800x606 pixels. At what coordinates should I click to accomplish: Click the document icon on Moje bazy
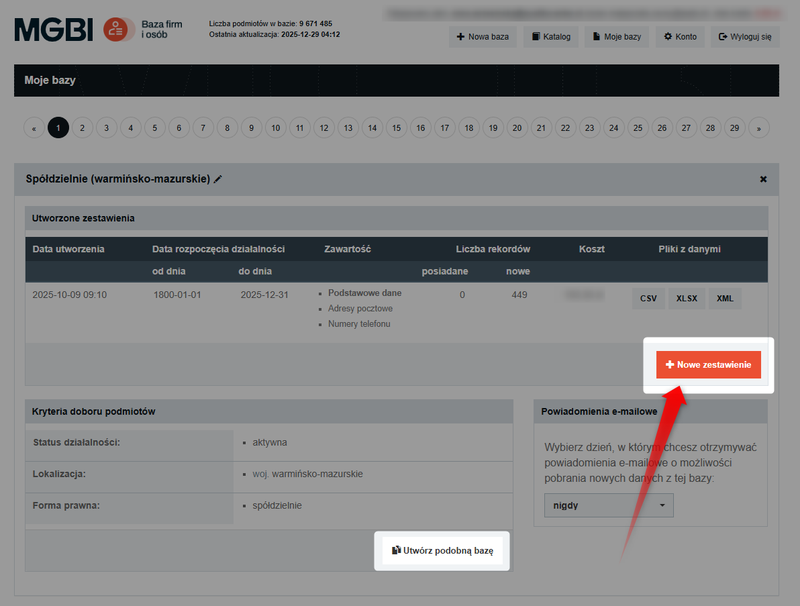tap(595, 36)
